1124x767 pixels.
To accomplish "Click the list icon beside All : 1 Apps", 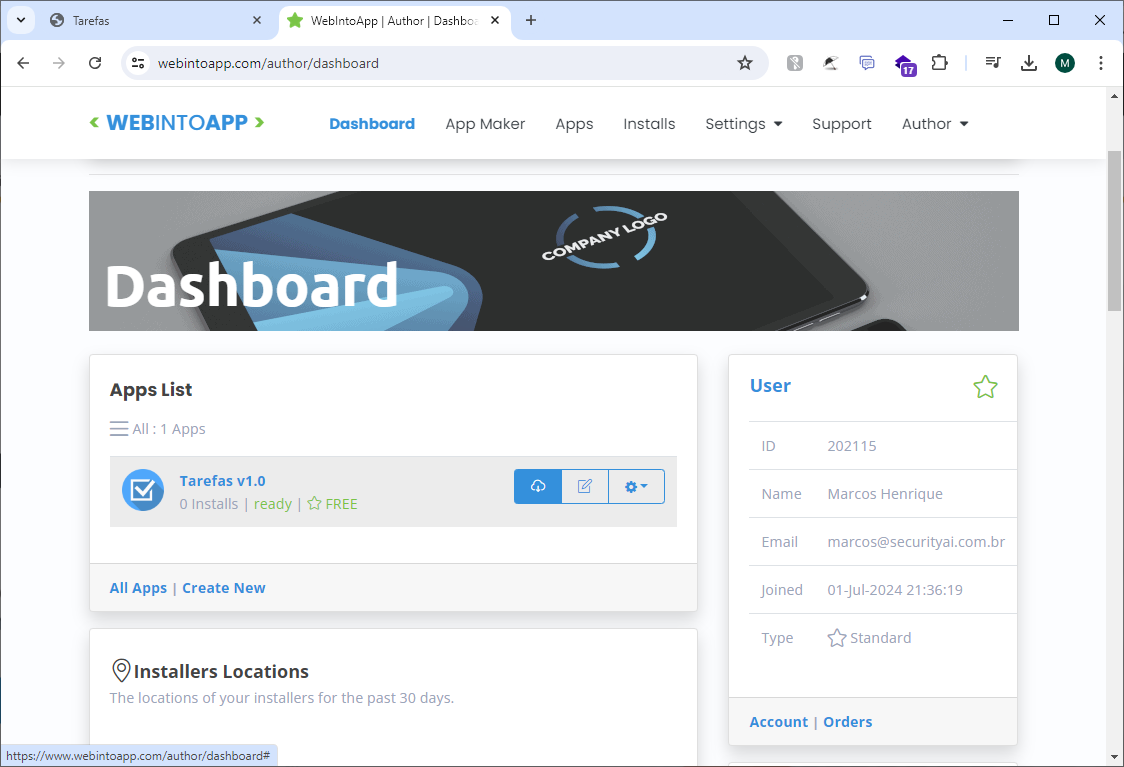I will tap(119, 429).
